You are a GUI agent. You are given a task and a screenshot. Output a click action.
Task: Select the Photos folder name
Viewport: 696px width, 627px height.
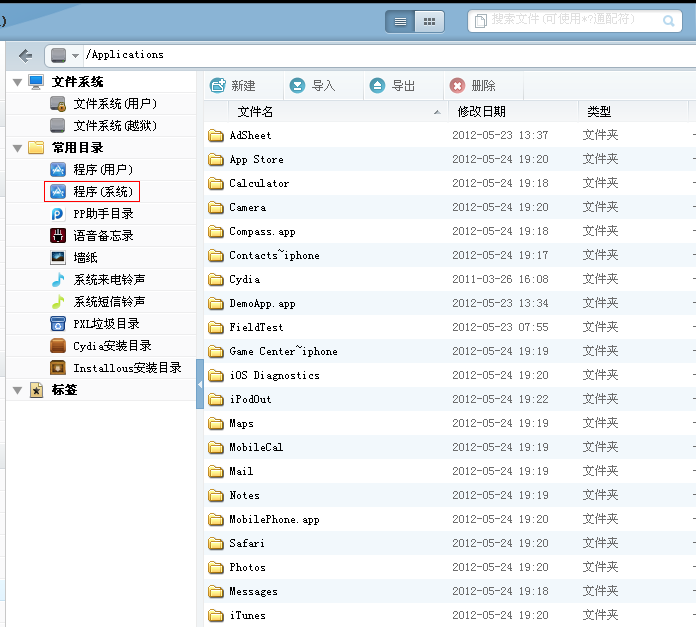pos(247,568)
